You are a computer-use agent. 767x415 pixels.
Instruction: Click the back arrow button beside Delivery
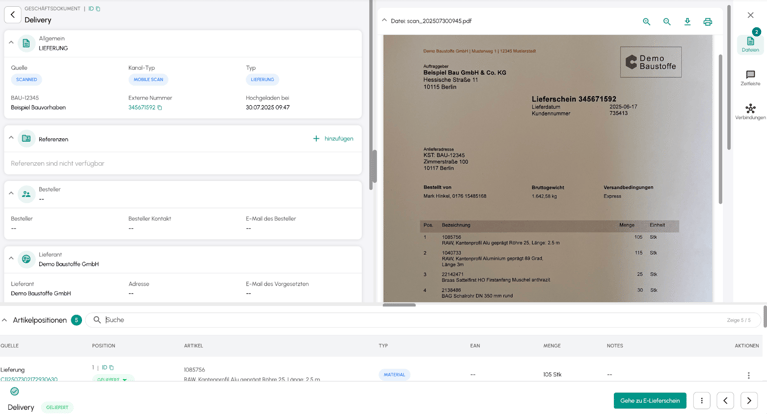(x=12, y=15)
